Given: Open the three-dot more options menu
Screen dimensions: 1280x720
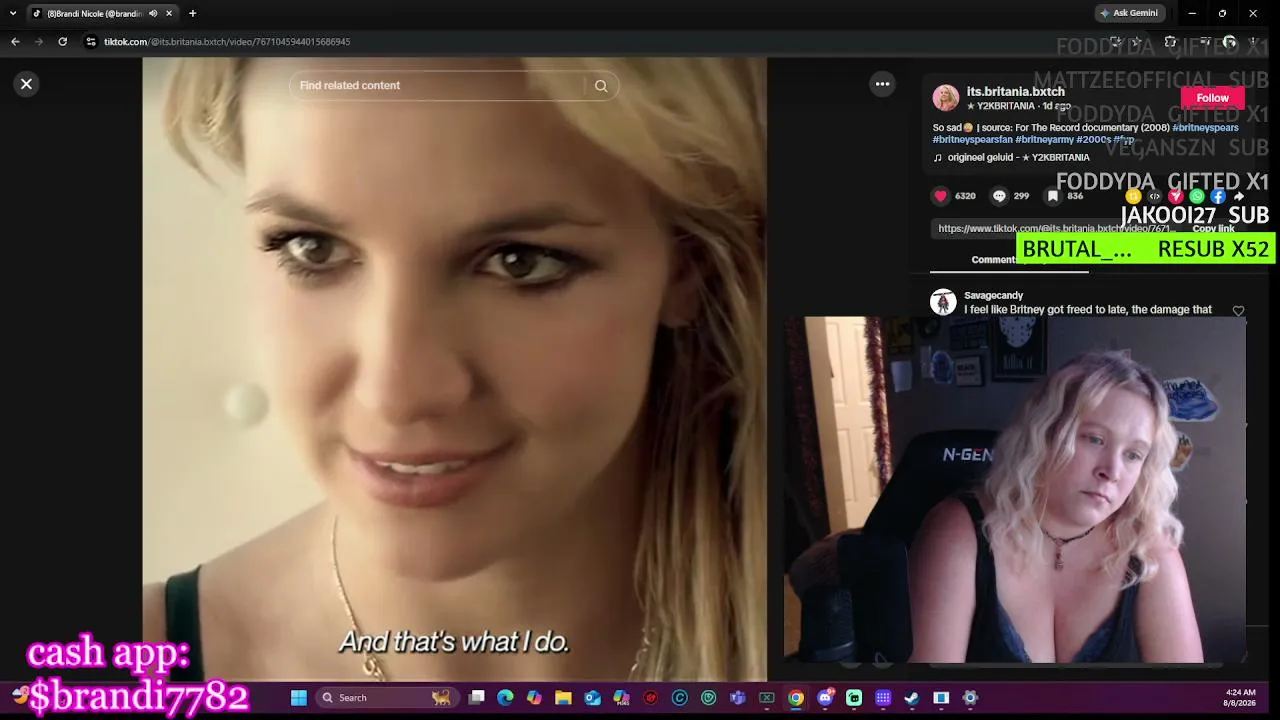Looking at the screenshot, I should coord(882,84).
